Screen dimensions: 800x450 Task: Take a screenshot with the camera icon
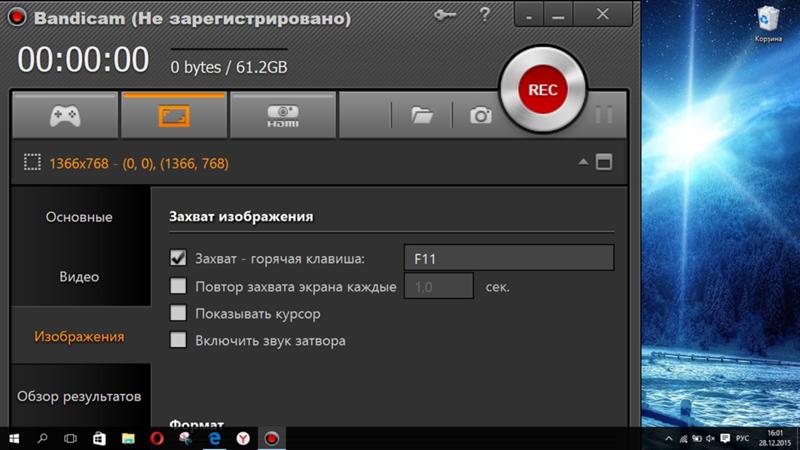(481, 116)
